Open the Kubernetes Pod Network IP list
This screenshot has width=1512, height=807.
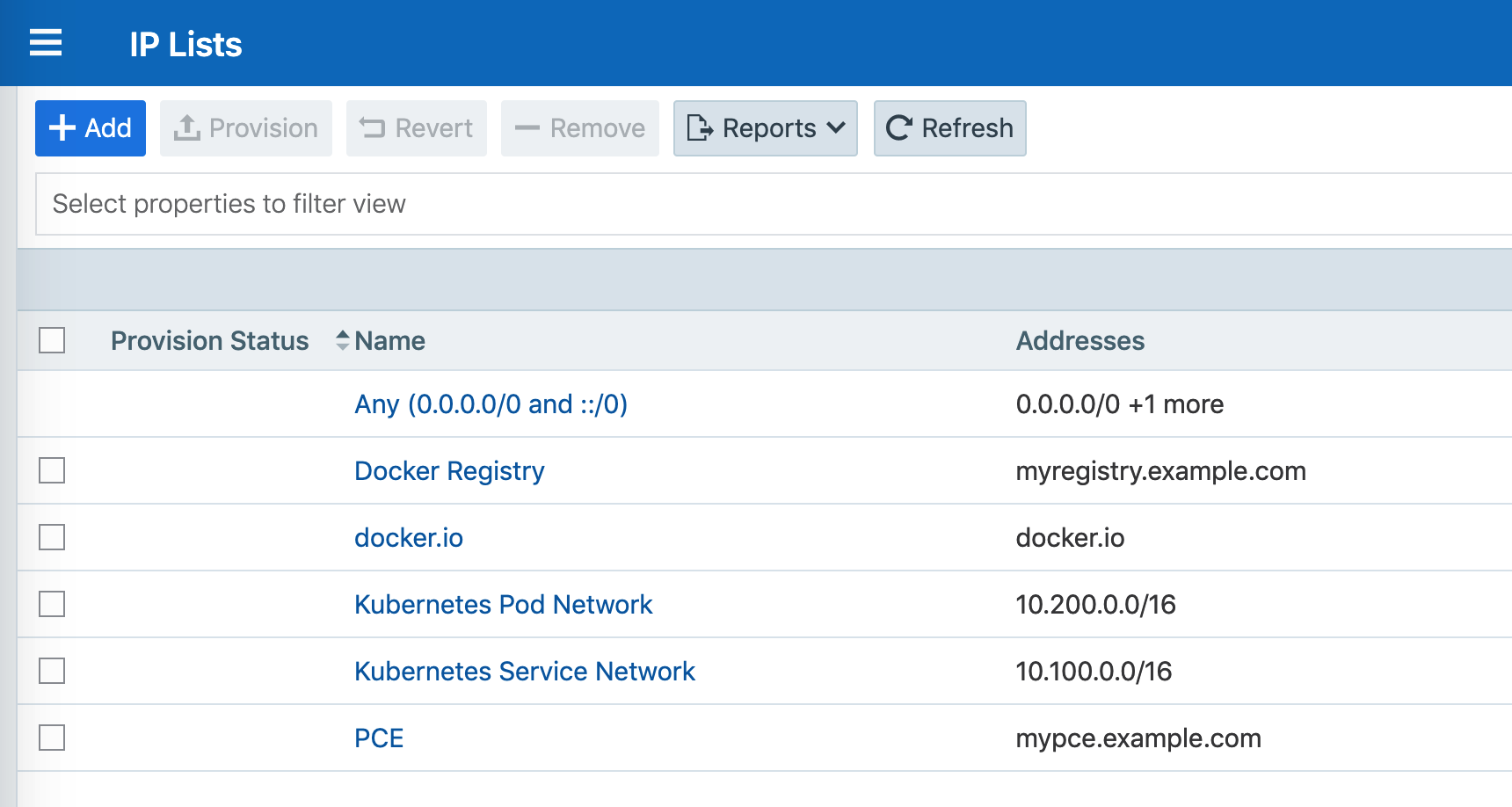(503, 604)
